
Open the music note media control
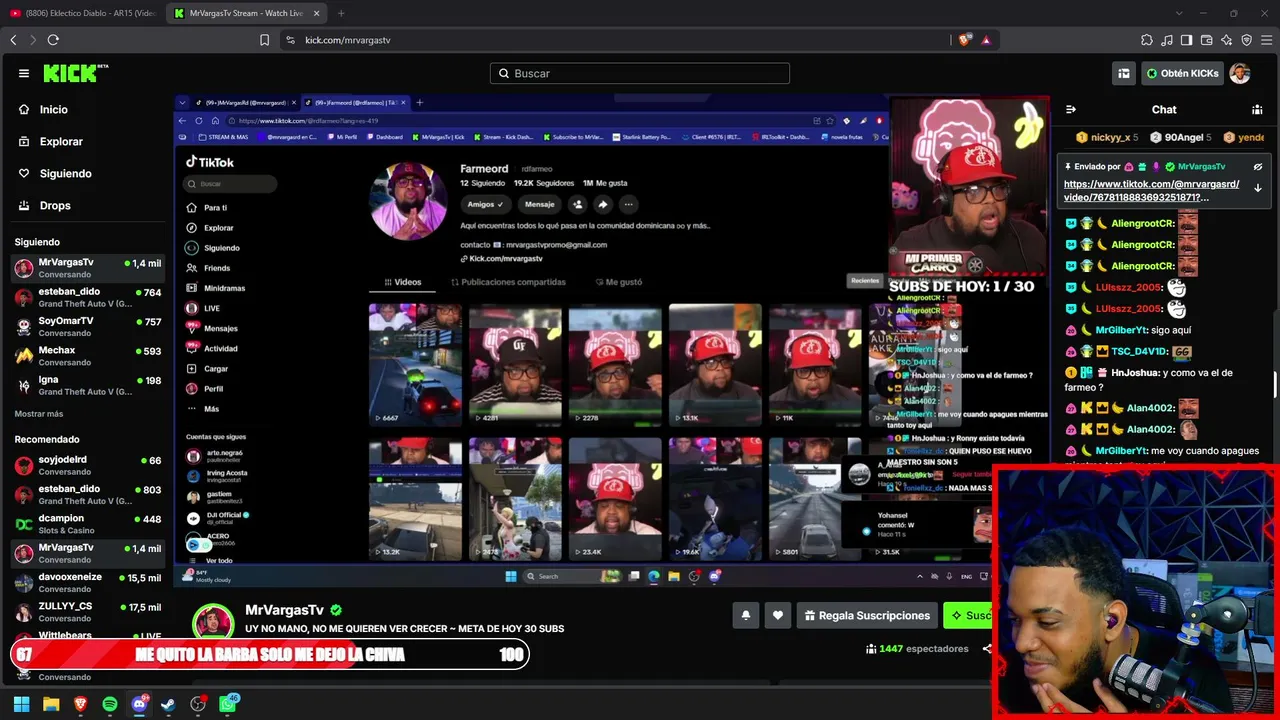click(x=1167, y=40)
